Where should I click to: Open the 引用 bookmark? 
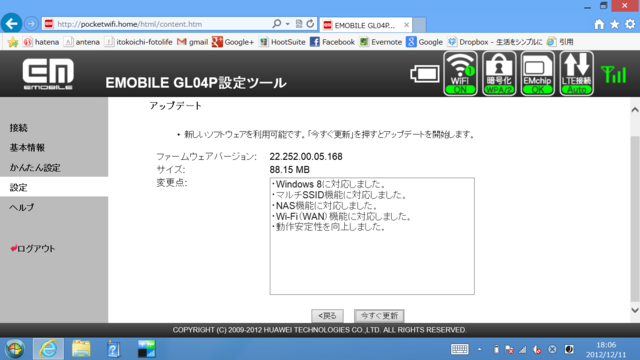click(560, 42)
